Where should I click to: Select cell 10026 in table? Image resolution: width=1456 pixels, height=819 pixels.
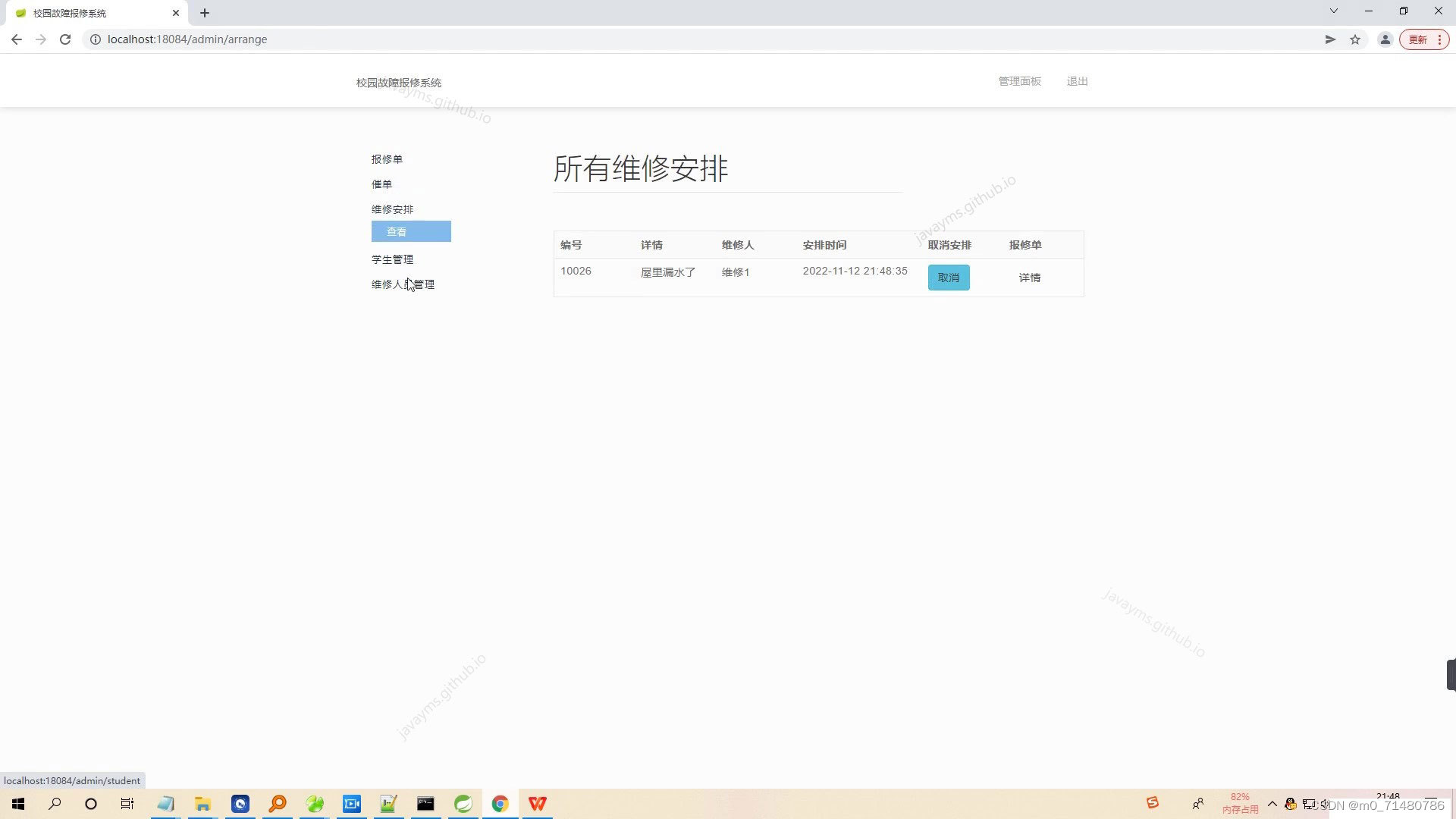tap(576, 271)
